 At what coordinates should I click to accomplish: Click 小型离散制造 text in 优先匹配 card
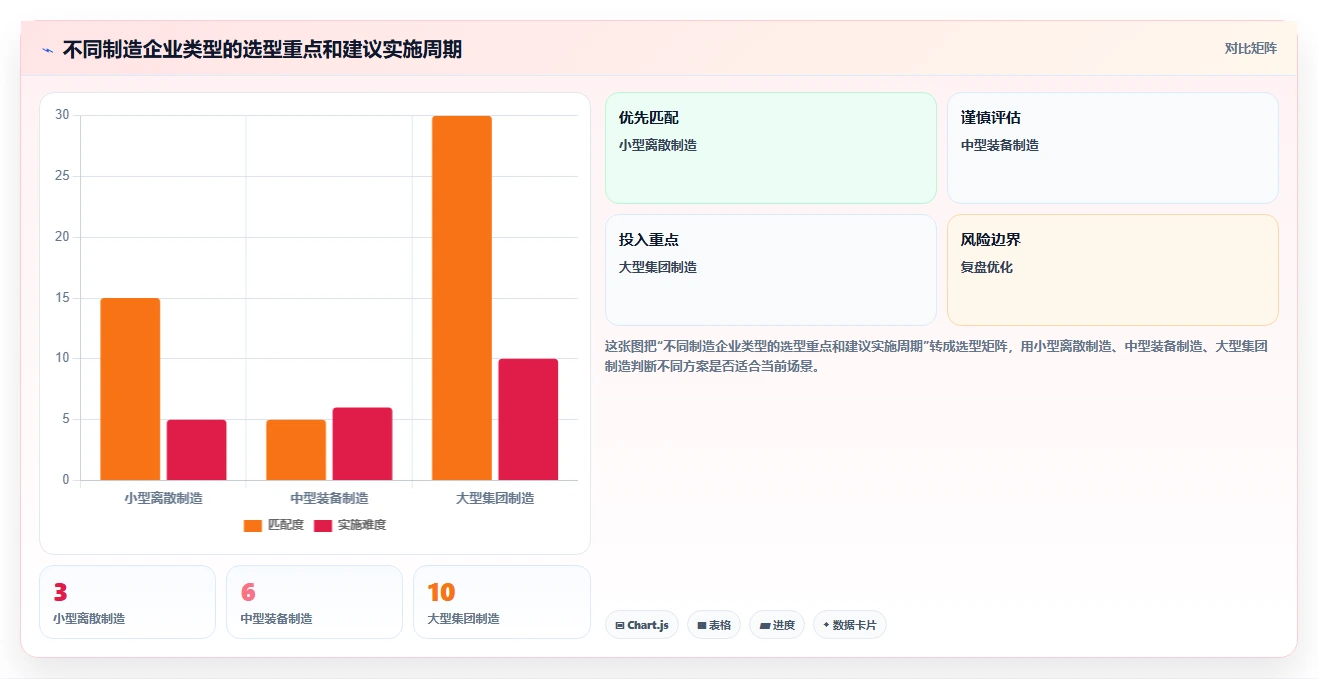(658, 145)
